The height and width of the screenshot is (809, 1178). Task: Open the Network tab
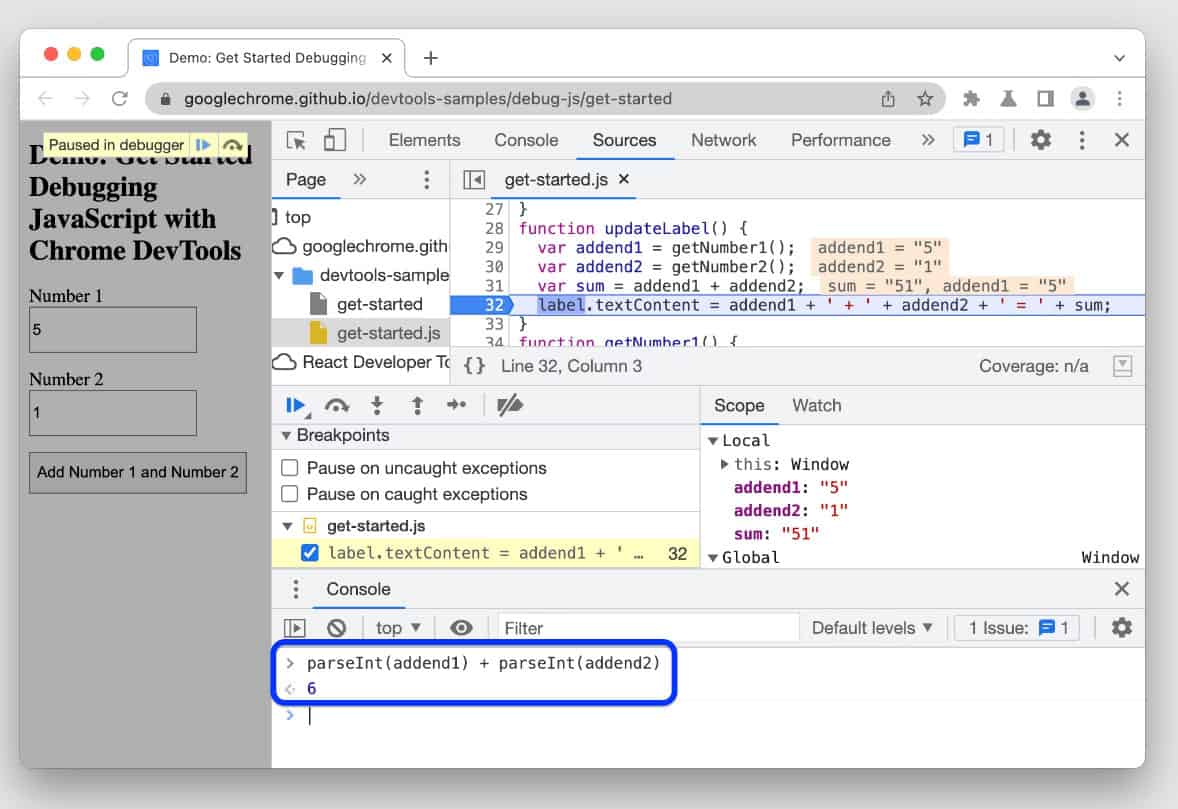pyautogui.click(x=723, y=140)
